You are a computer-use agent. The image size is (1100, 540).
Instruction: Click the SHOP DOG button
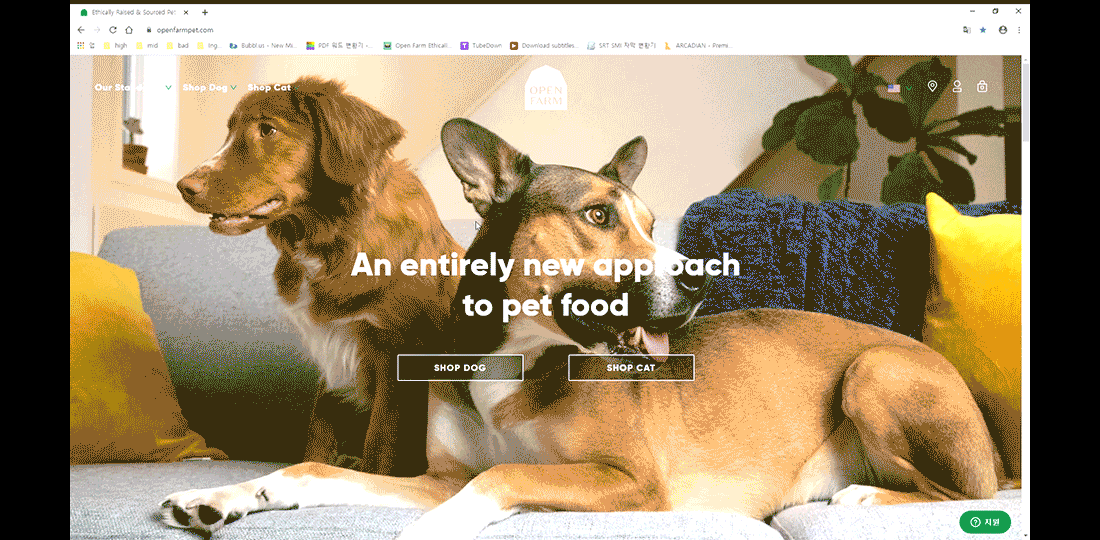point(460,367)
